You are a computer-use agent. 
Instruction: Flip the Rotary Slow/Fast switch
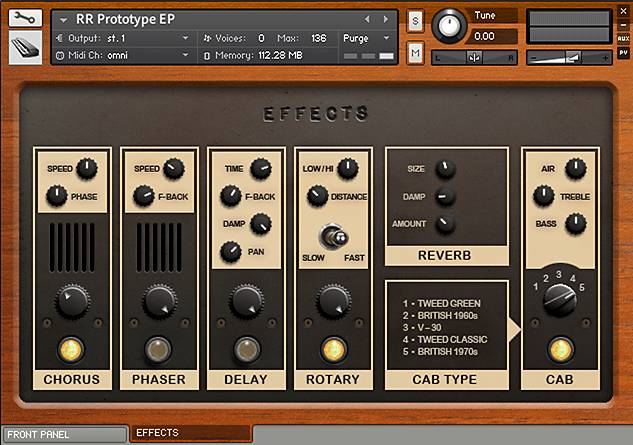pos(333,237)
